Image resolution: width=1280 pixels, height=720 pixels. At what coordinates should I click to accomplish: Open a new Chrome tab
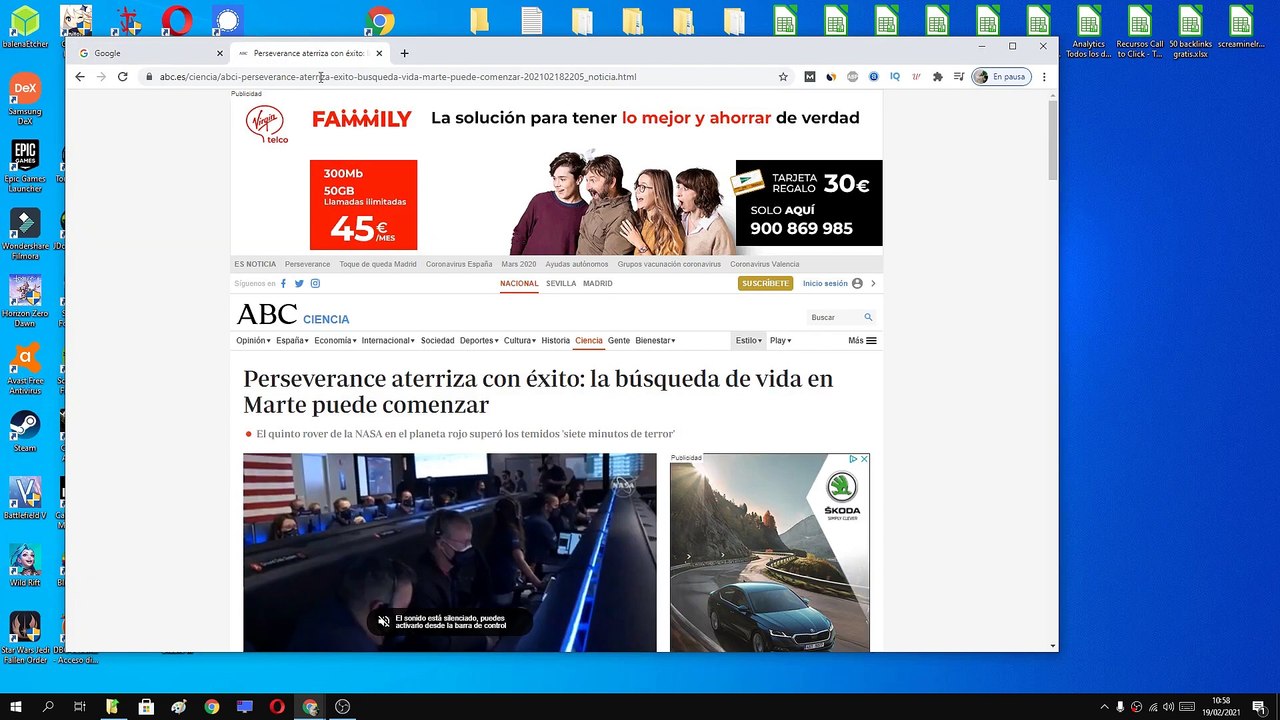[404, 53]
